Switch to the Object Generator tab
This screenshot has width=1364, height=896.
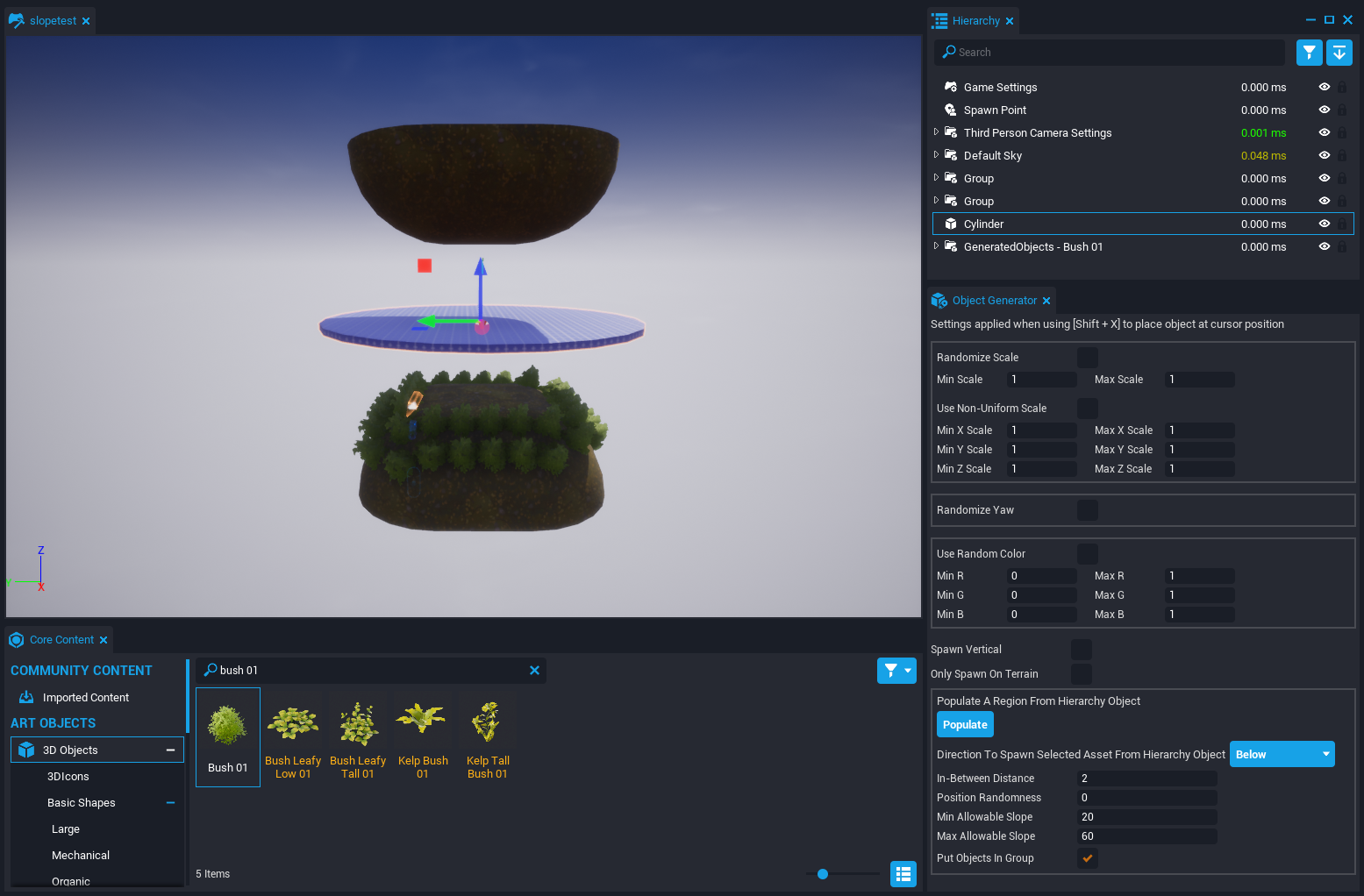tap(994, 301)
